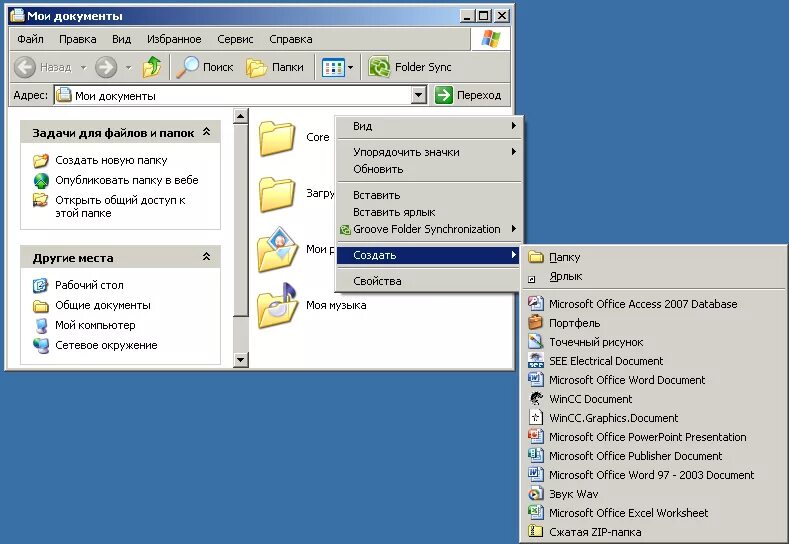The height and width of the screenshot is (544, 789).
Task: Create SEE Electrical Document
Action: [654, 361]
